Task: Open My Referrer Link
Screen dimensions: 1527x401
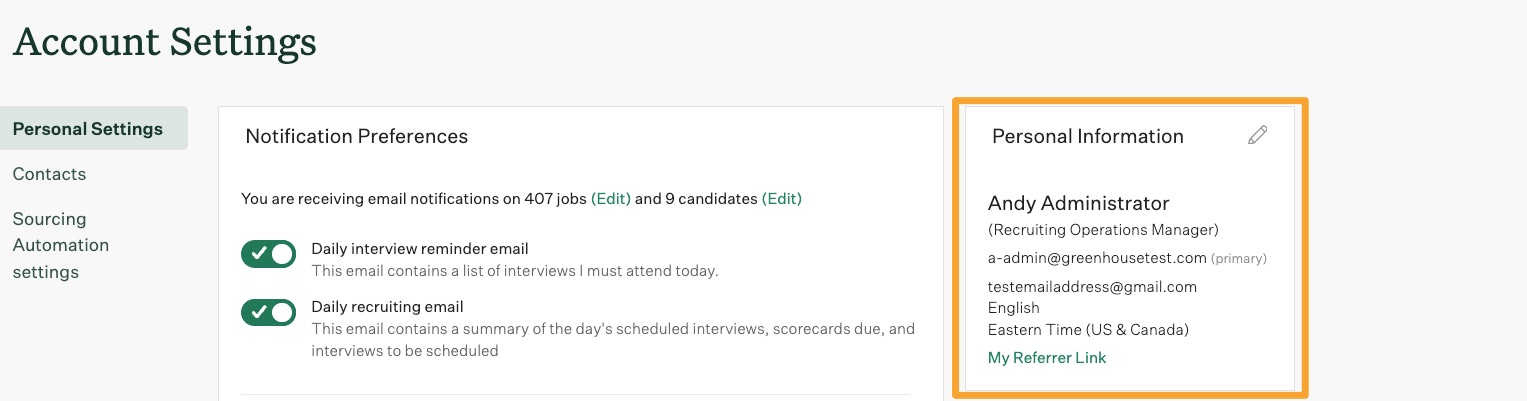Action: (x=1047, y=358)
